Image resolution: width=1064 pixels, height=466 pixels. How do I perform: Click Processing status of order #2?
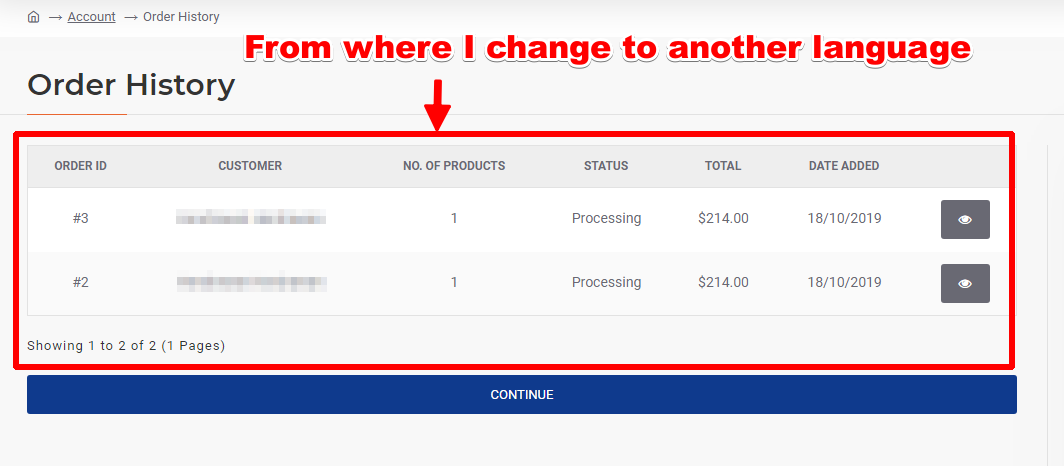607,282
